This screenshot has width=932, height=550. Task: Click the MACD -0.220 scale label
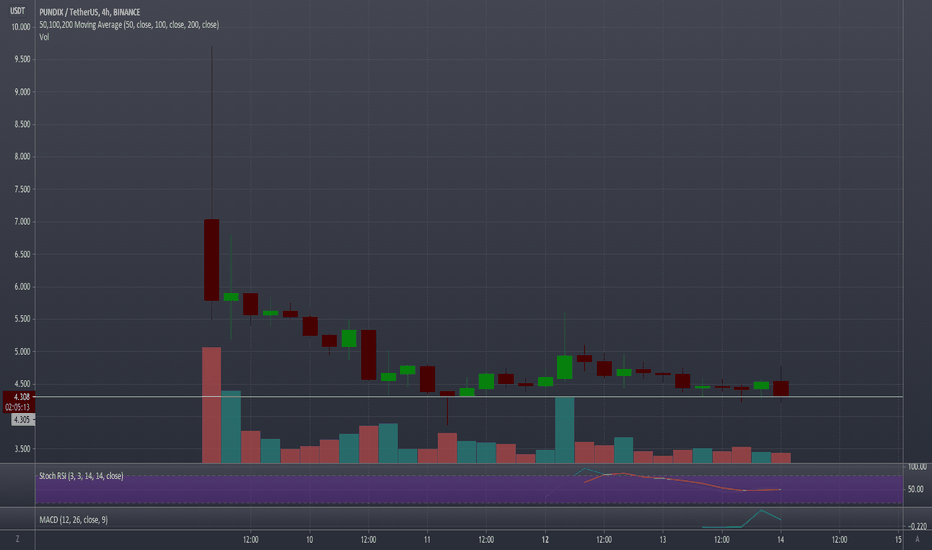(x=918, y=526)
